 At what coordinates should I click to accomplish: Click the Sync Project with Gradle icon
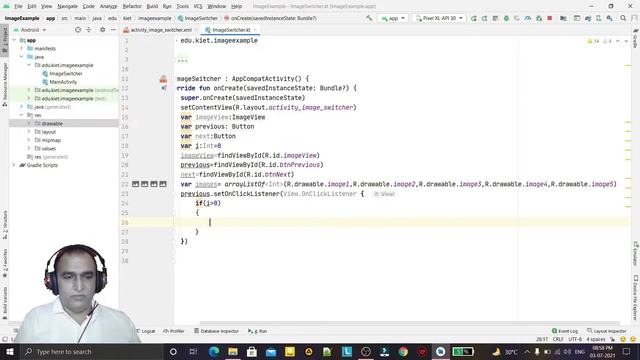(588, 18)
